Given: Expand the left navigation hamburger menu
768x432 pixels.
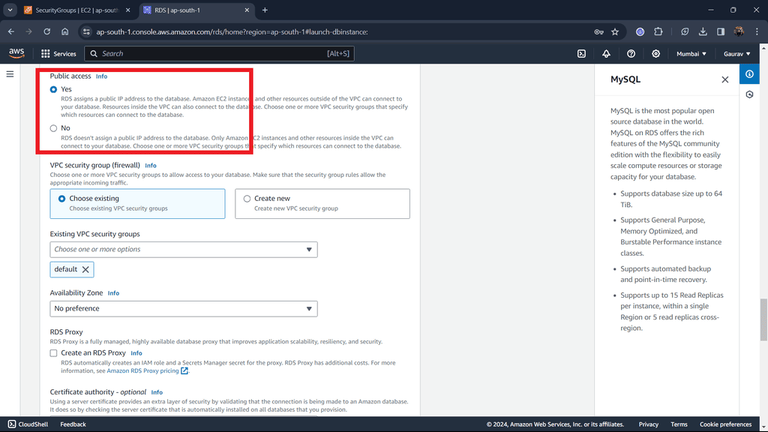Looking at the screenshot, I should [x=10, y=74].
